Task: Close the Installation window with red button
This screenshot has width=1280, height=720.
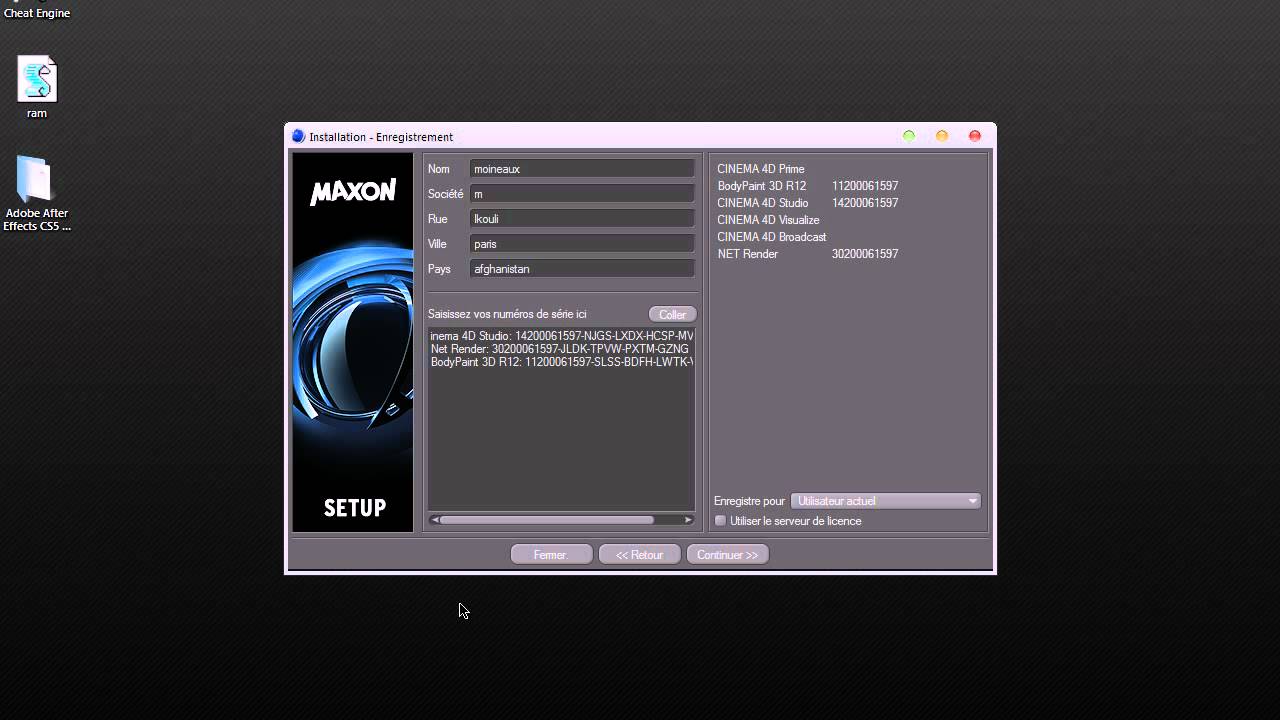Action: point(975,136)
